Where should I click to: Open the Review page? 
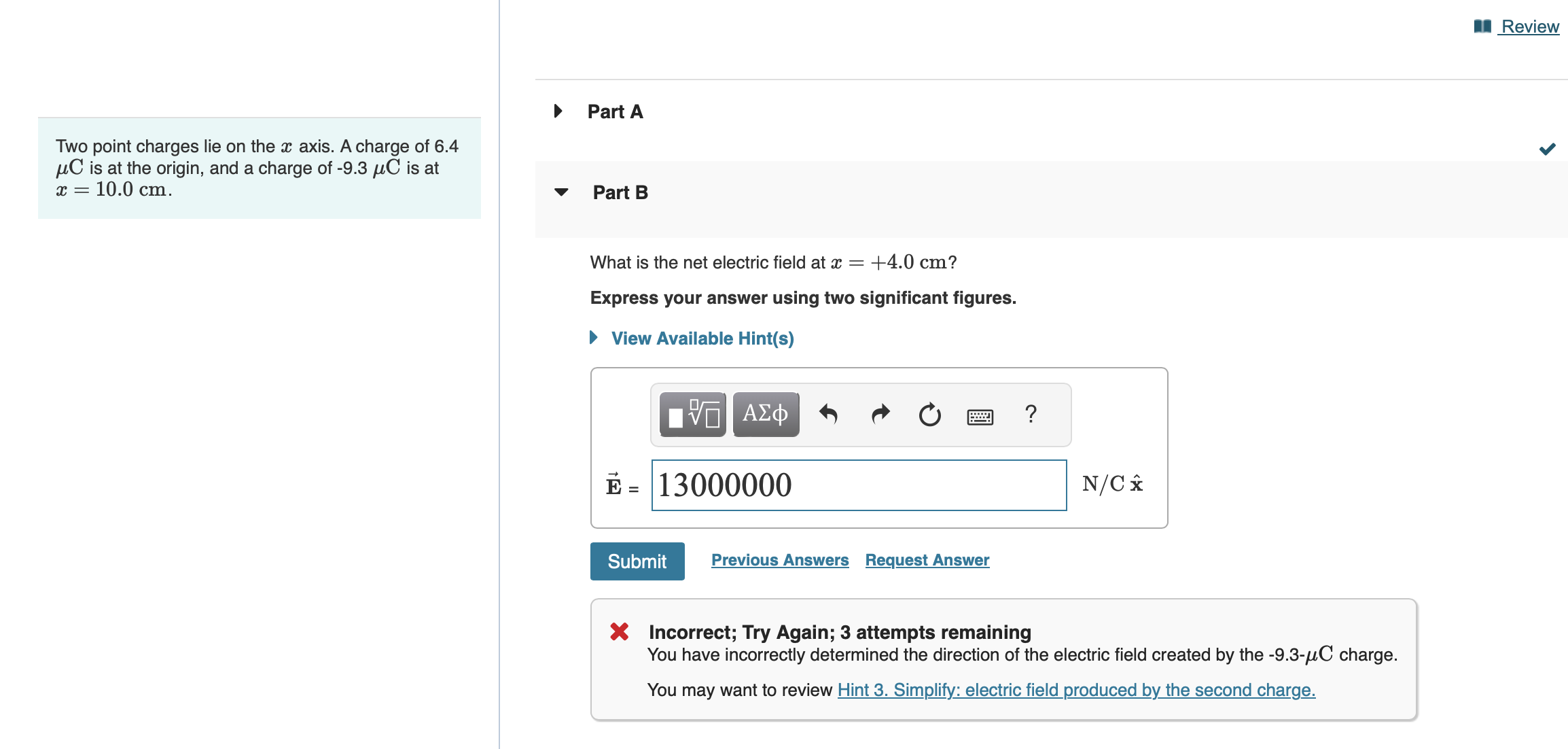click(x=1529, y=26)
